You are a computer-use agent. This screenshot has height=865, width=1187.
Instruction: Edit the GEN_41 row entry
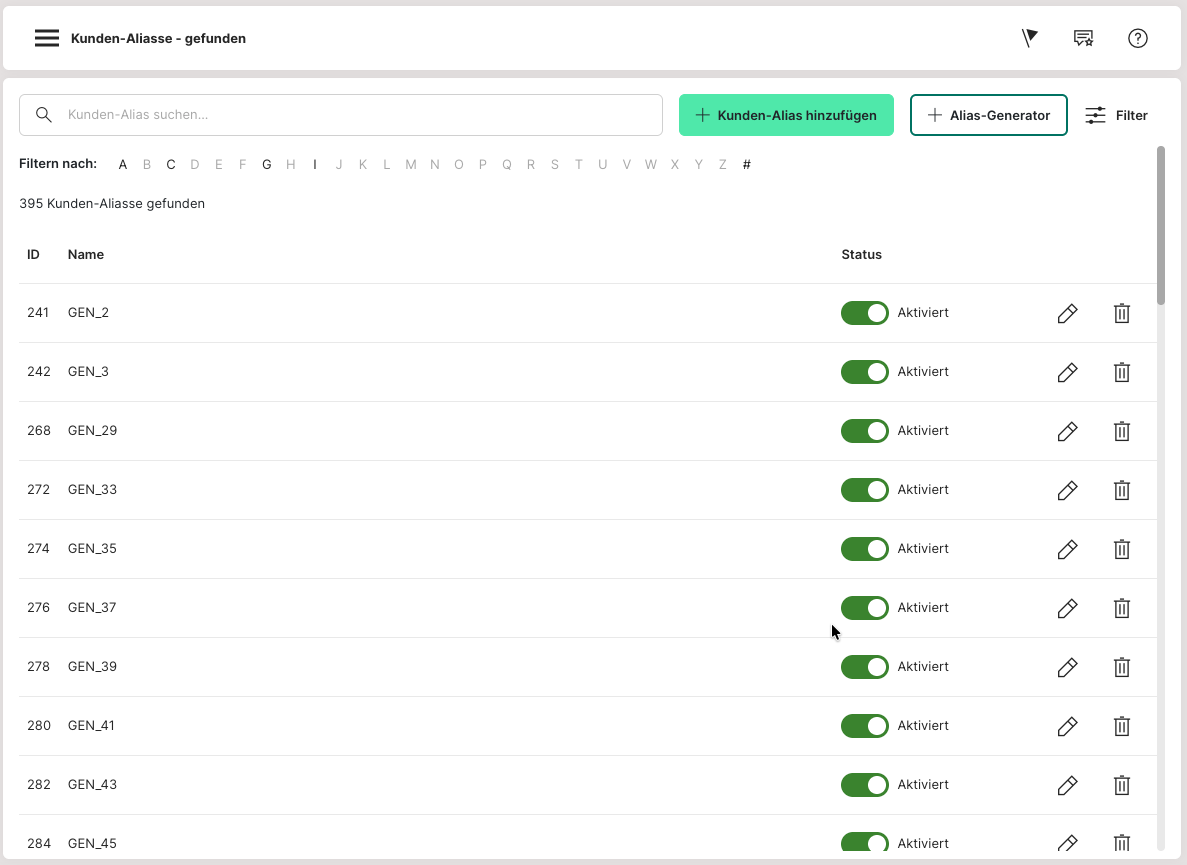pyautogui.click(x=1067, y=726)
